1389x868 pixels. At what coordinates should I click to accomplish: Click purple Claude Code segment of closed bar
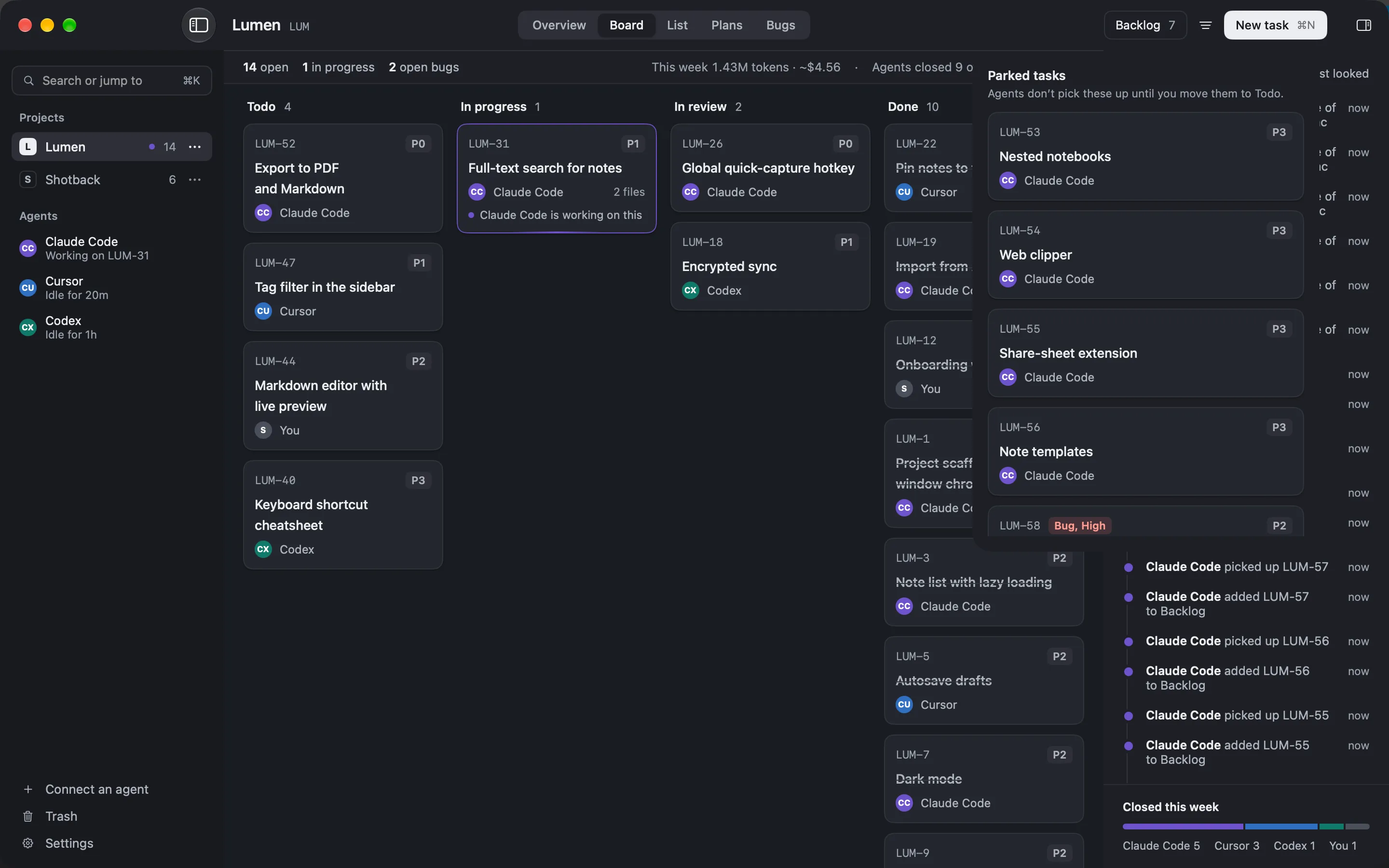tap(1183, 827)
